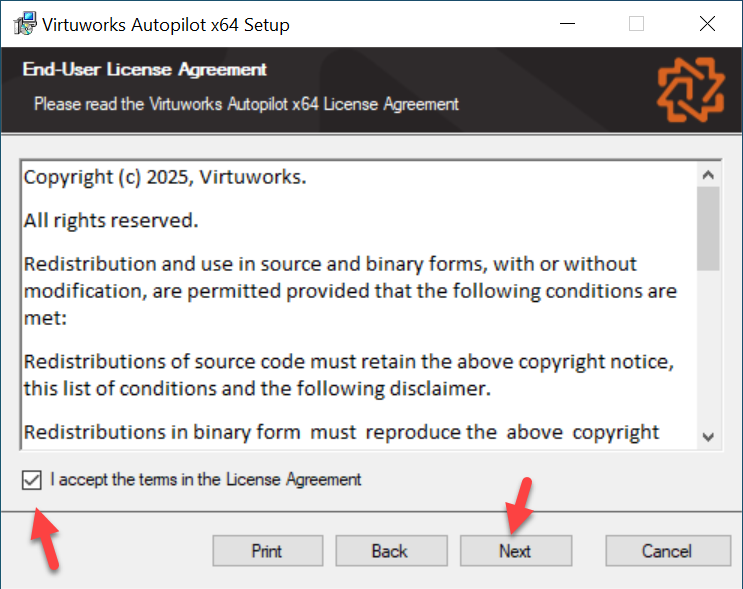Click the license scrollbar up arrow
This screenshot has width=743, height=589.
click(708, 175)
